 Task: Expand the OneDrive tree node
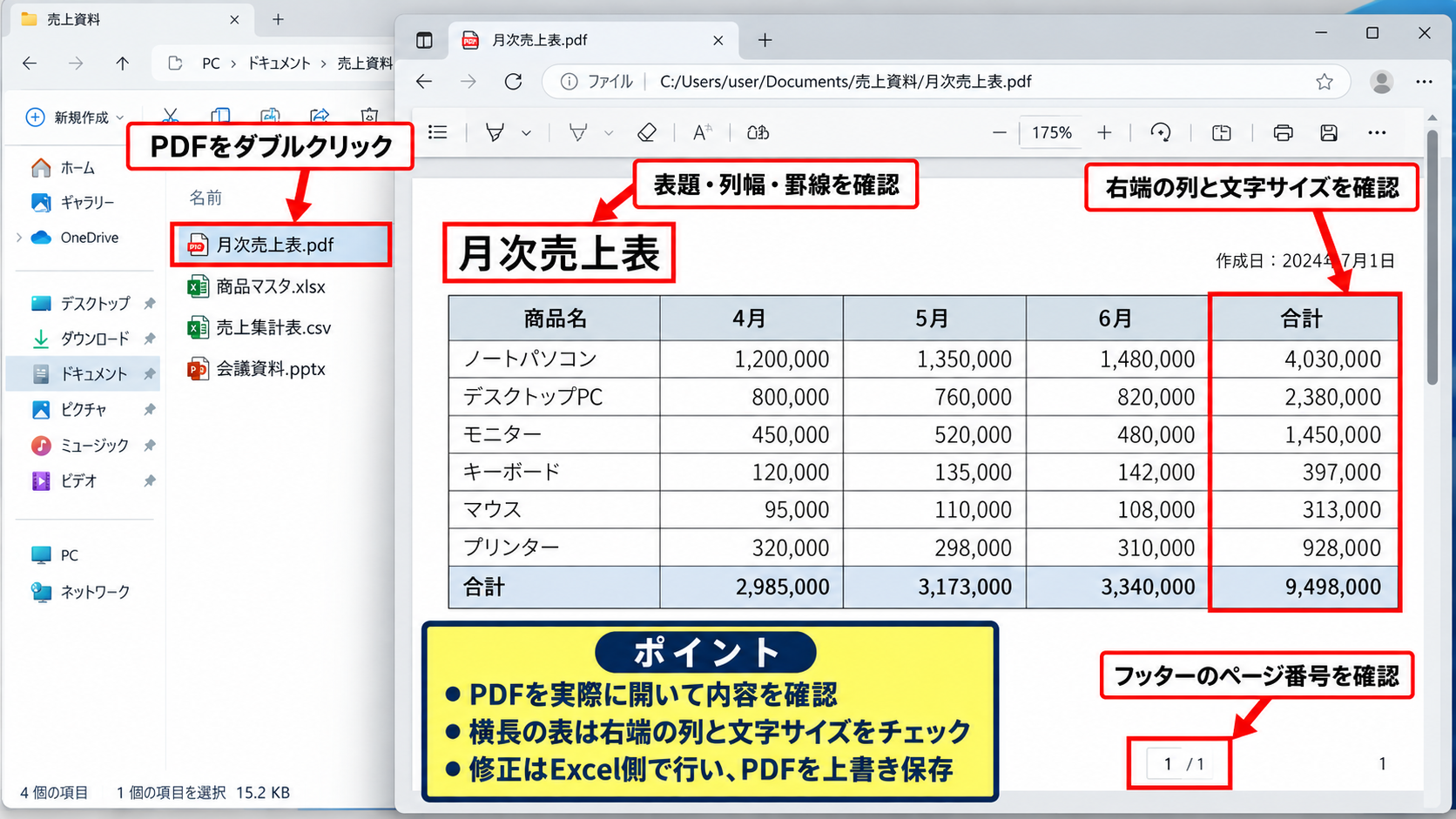click(19, 238)
